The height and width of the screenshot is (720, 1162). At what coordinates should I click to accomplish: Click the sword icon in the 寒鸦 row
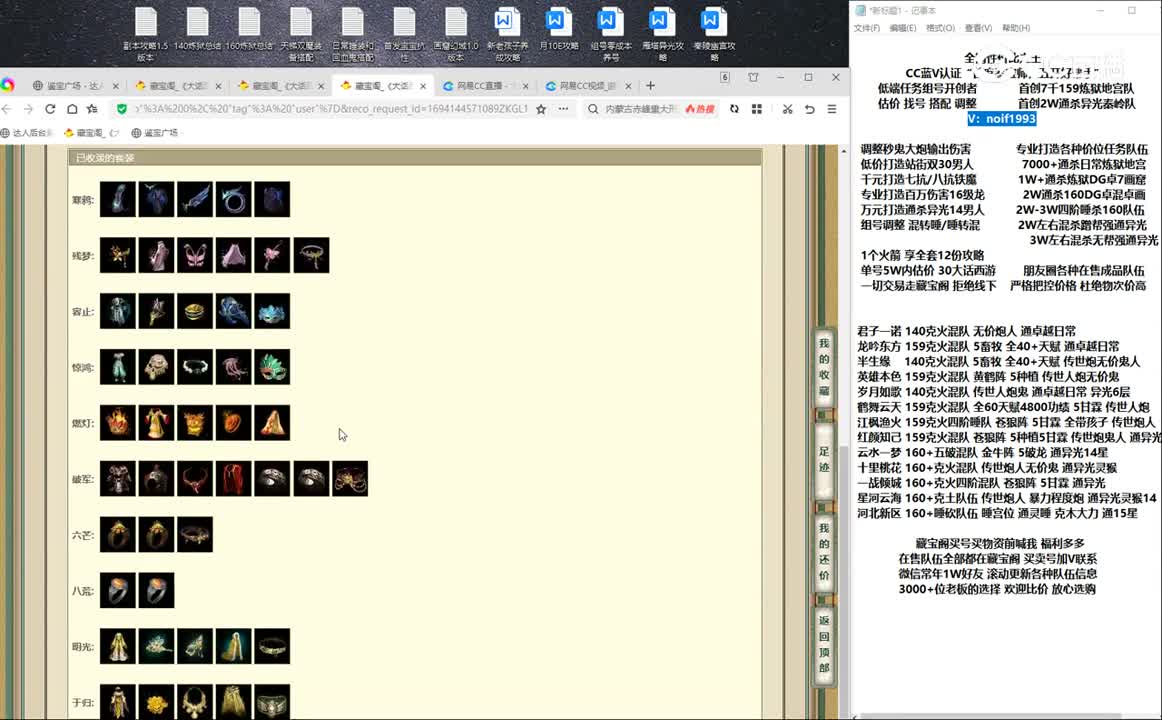pyautogui.click(x=195, y=199)
